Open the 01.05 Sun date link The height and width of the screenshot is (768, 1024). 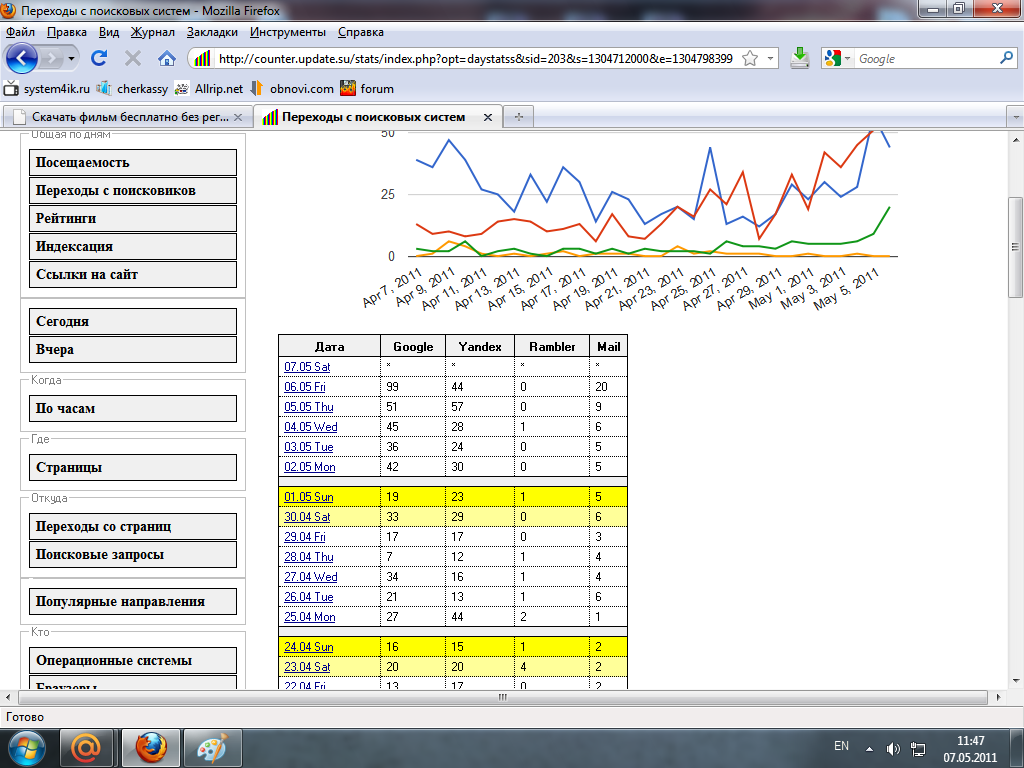308,497
